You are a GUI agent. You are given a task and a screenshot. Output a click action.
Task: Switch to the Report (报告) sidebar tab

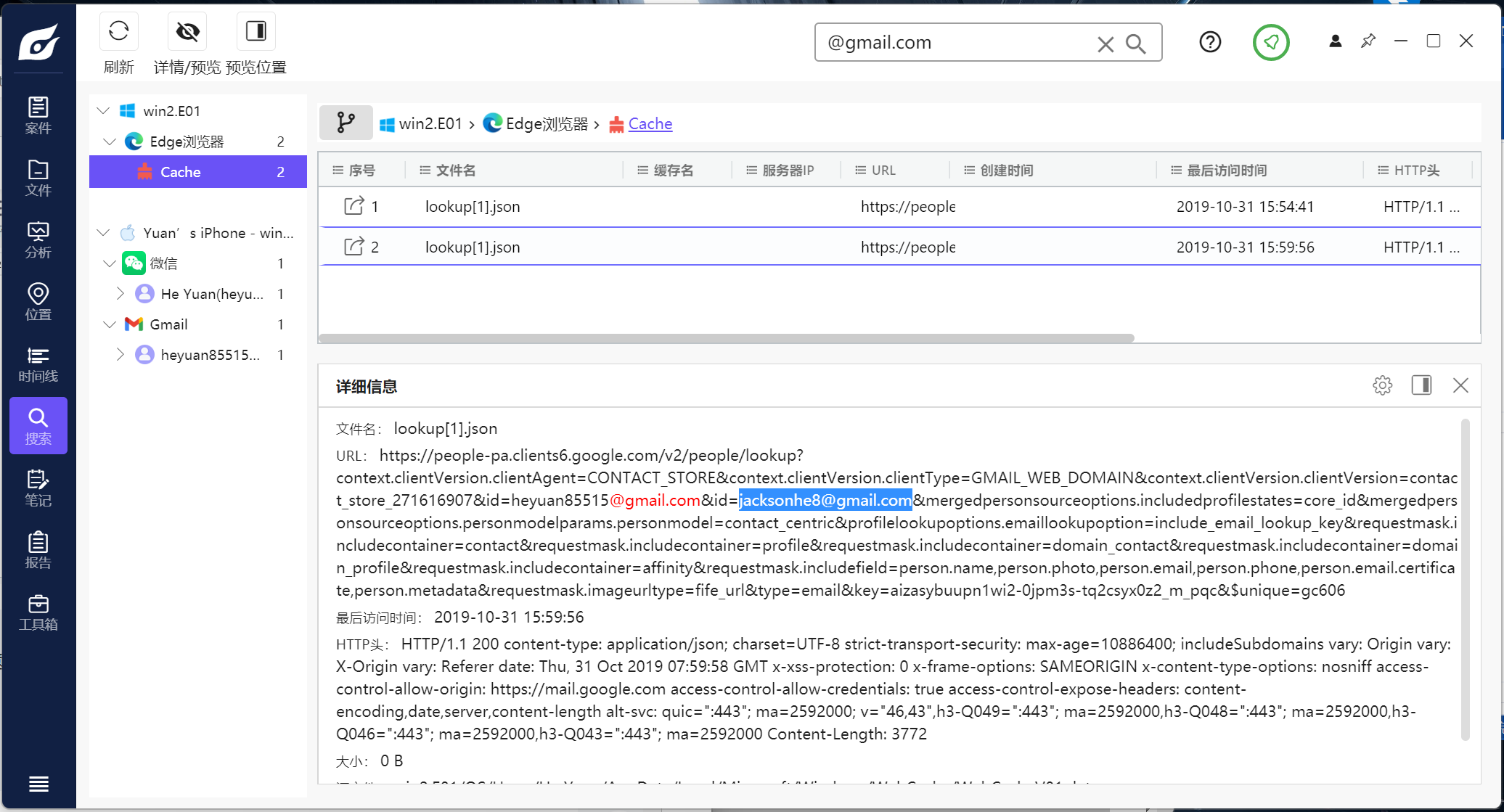(x=38, y=550)
